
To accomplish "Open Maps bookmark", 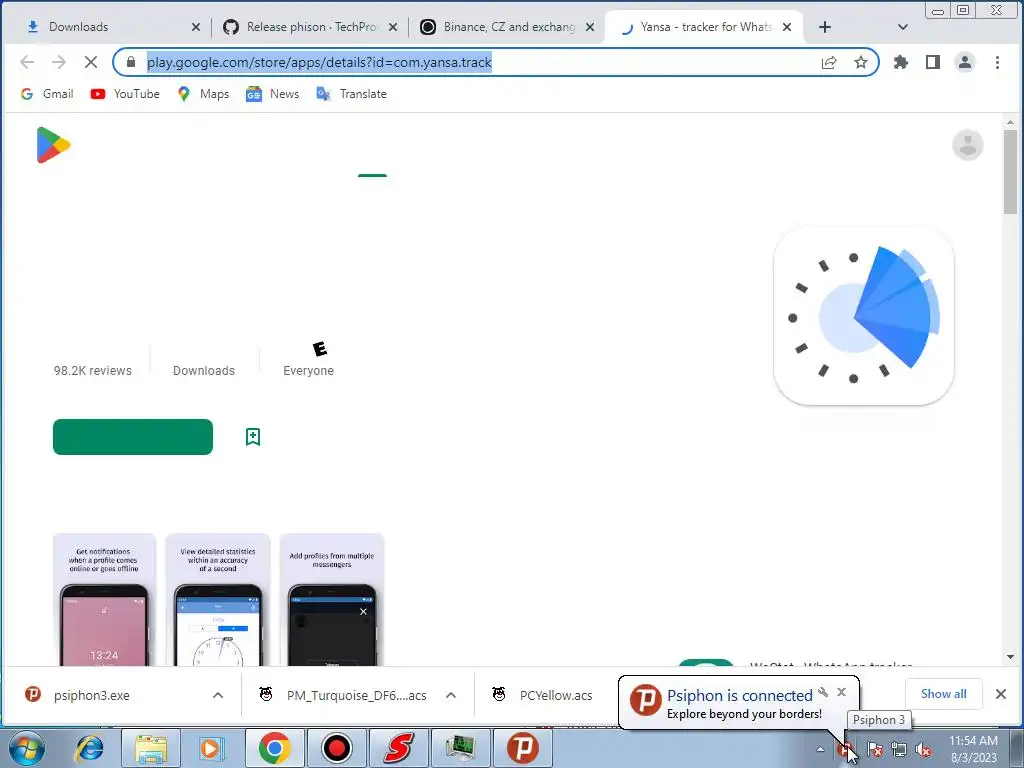I will [x=203, y=94].
